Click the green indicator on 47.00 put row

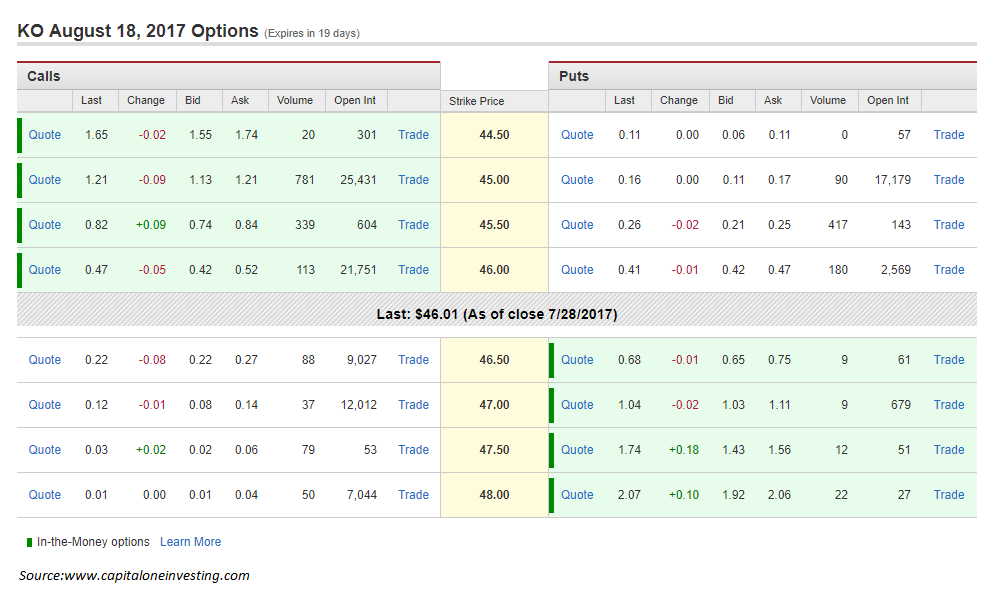pos(552,404)
